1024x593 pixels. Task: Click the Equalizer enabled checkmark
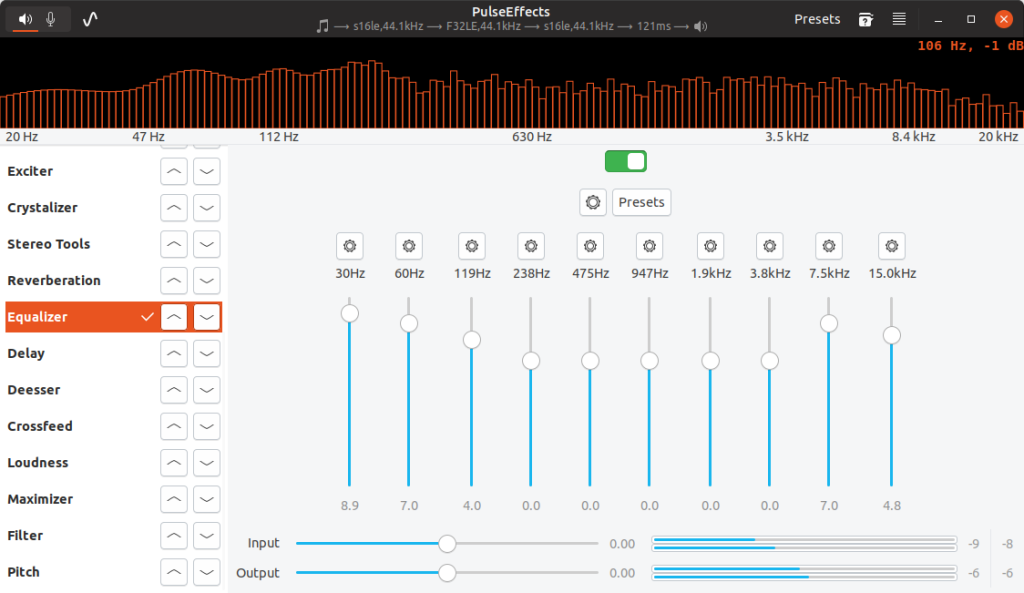tap(148, 317)
